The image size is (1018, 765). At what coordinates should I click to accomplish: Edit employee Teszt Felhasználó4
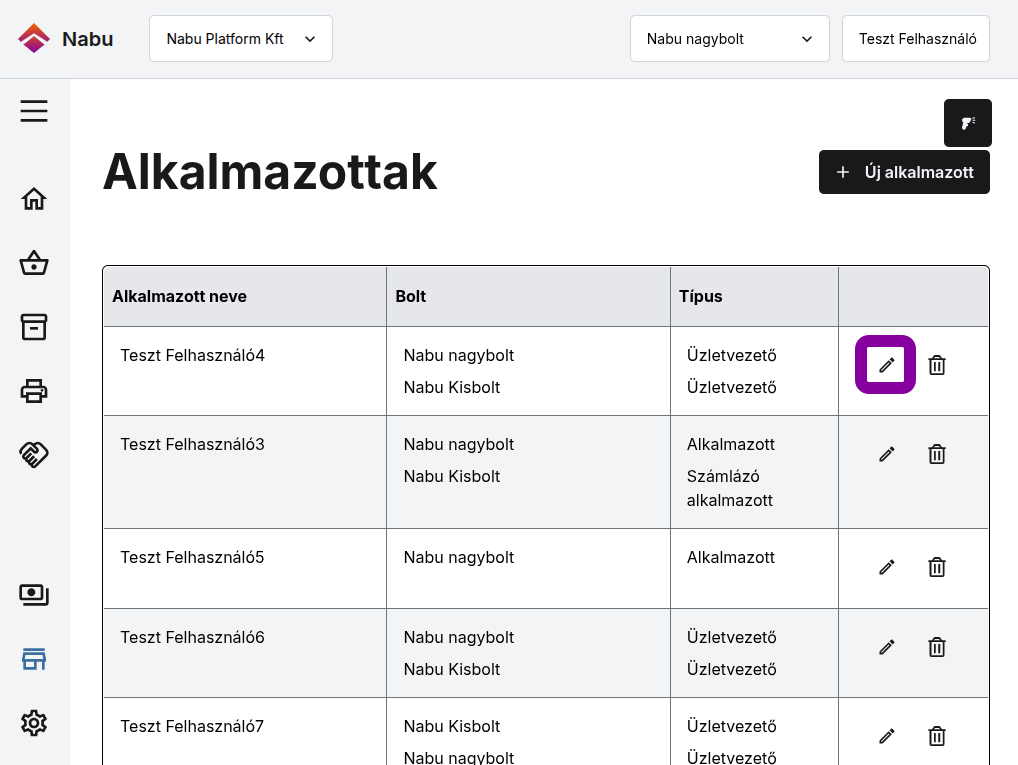886,365
